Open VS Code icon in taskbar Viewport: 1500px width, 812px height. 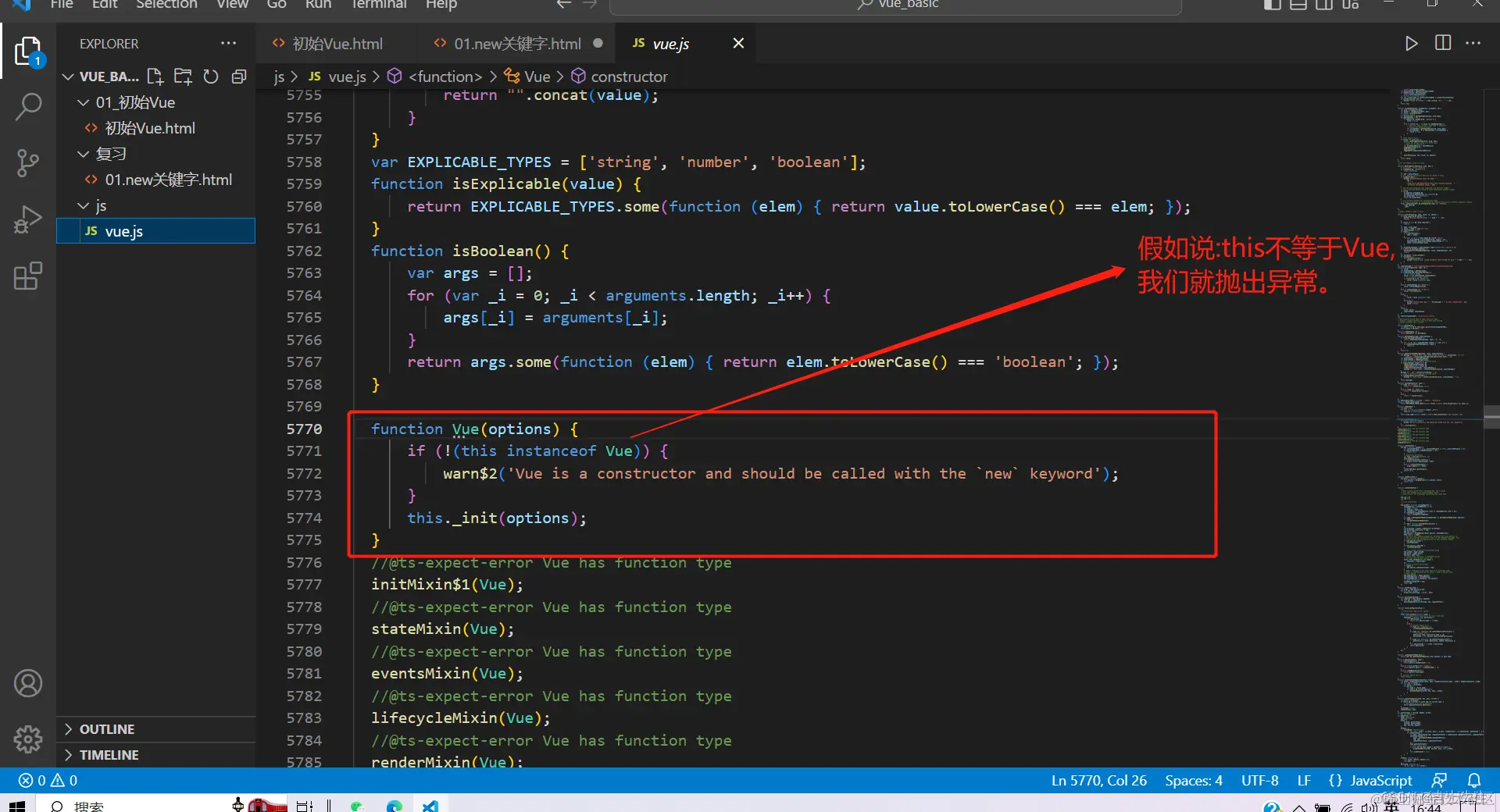coord(430,806)
